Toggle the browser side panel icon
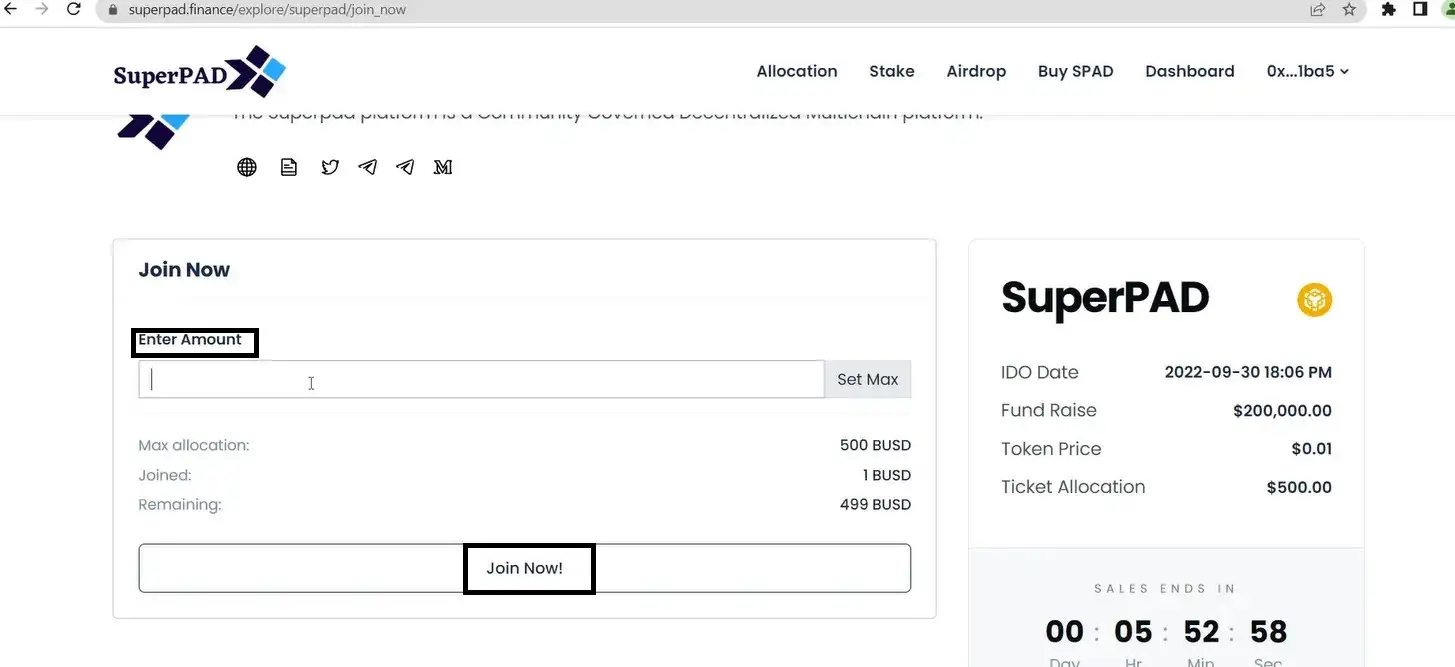Image resolution: width=1455 pixels, height=667 pixels. 1420,10
